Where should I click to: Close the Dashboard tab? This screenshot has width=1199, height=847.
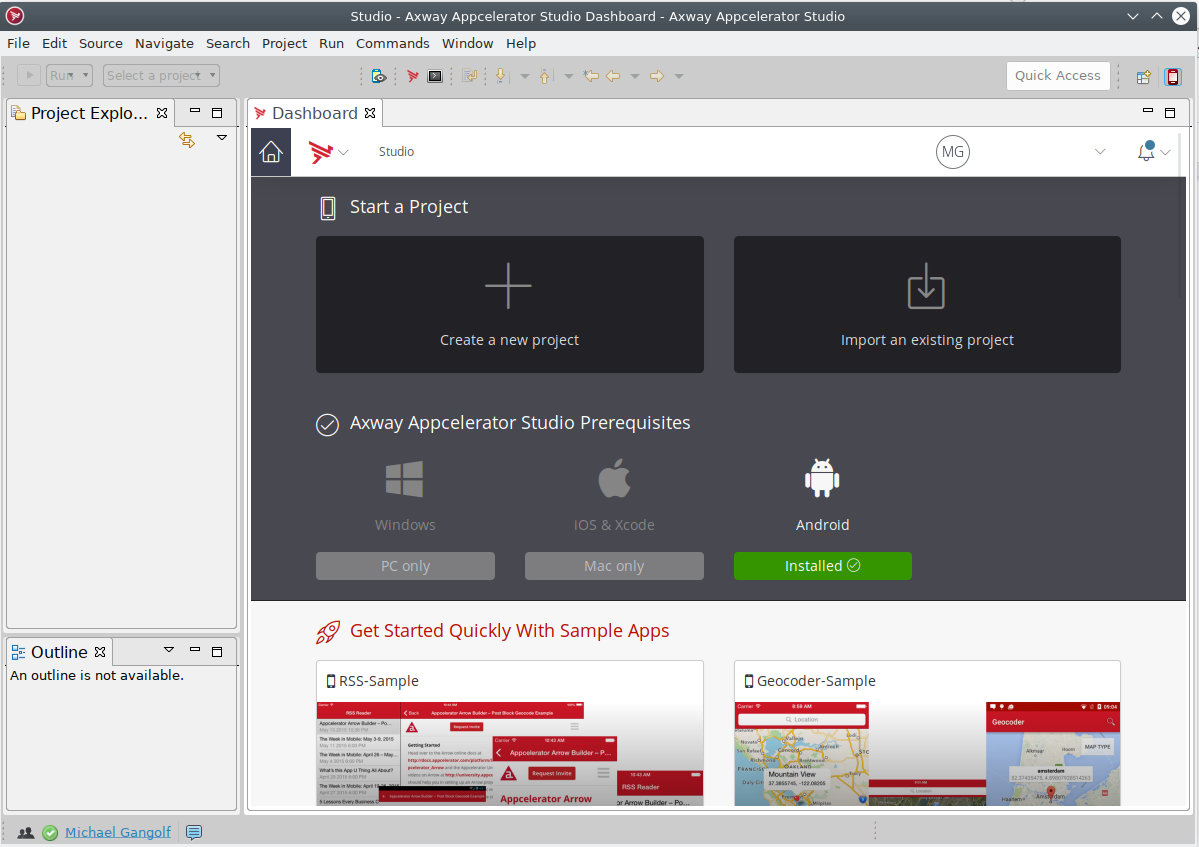(370, 113)
